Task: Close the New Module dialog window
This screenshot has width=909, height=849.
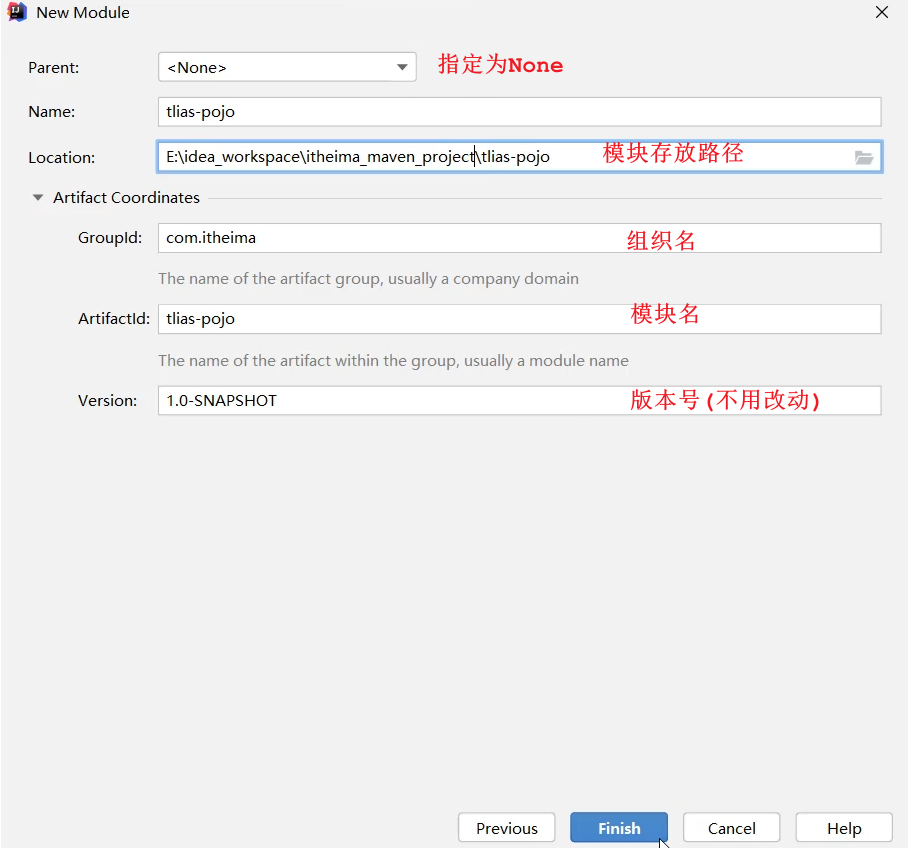Action: pyautogui.click(x=881, y=13)
